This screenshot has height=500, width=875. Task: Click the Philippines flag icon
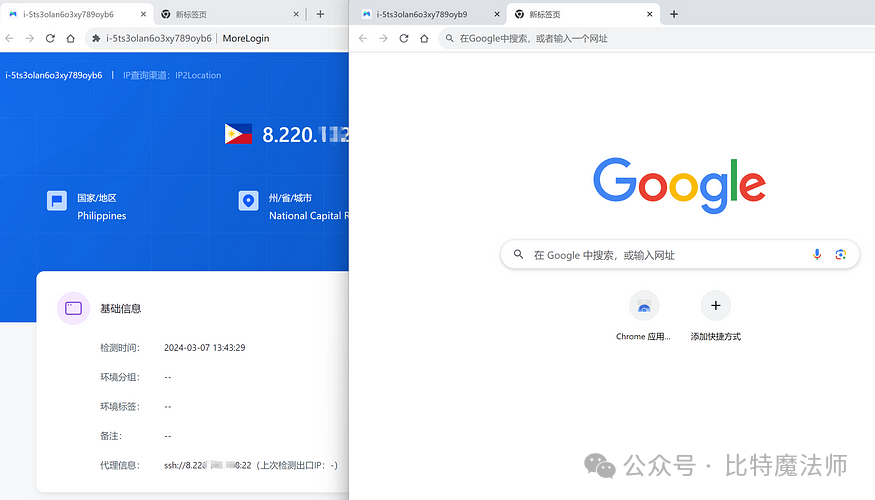click(238, 134)
